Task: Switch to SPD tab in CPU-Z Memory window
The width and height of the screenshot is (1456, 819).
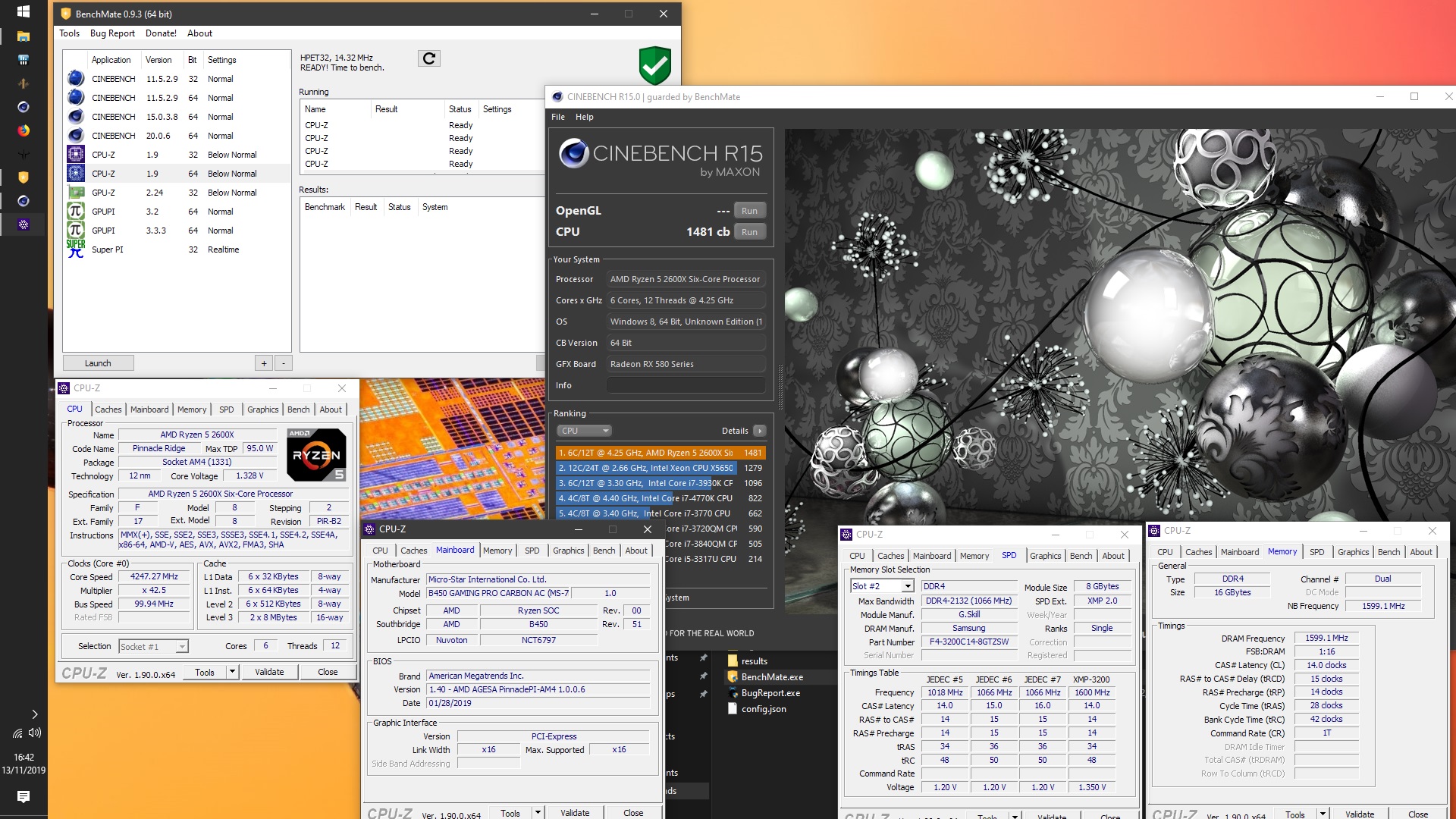Action: coord(1316,552)
